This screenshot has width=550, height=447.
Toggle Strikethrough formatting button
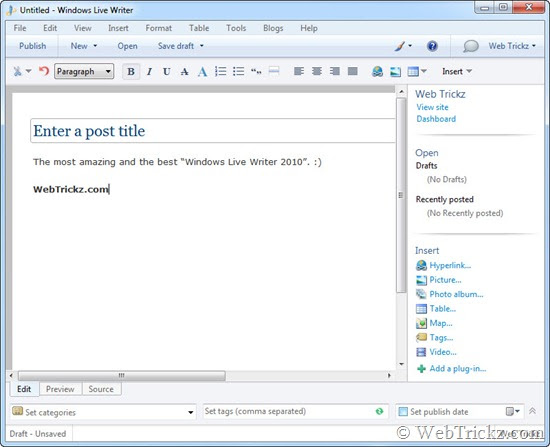(x=185, y=72)
